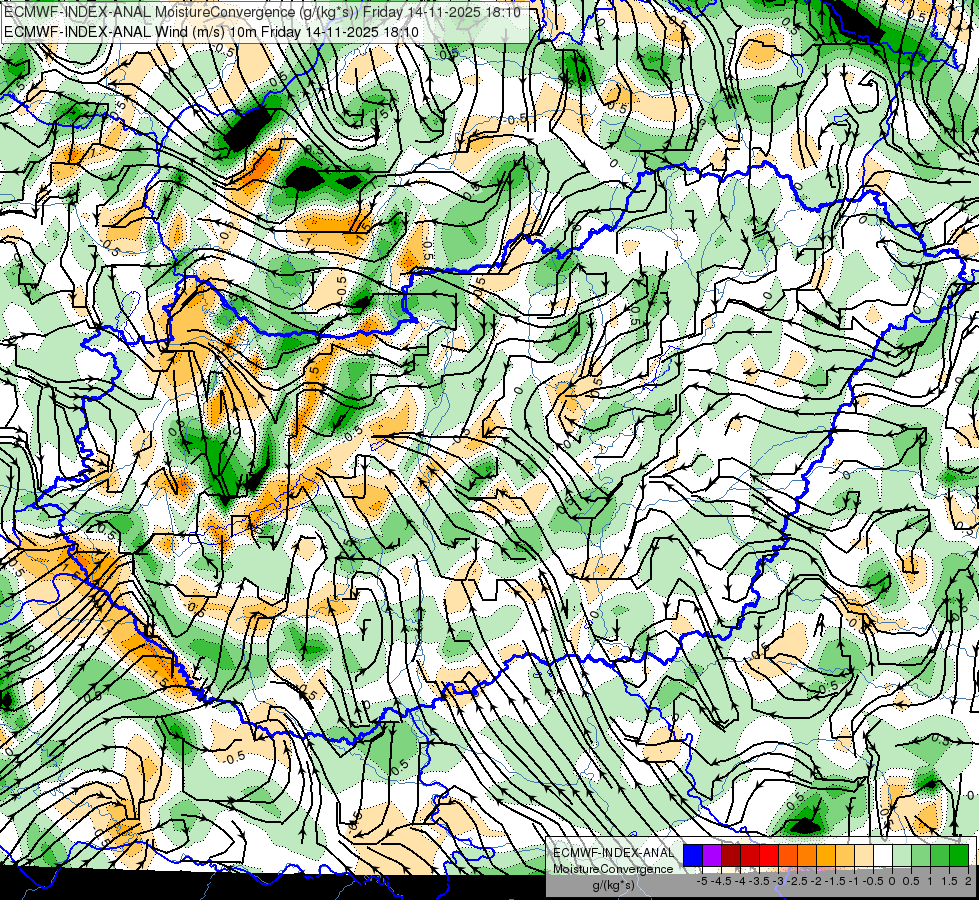Click the darkest green swatch left of 2
The height and width of the screenshot is (900, 979).
[x=959, y=855]
